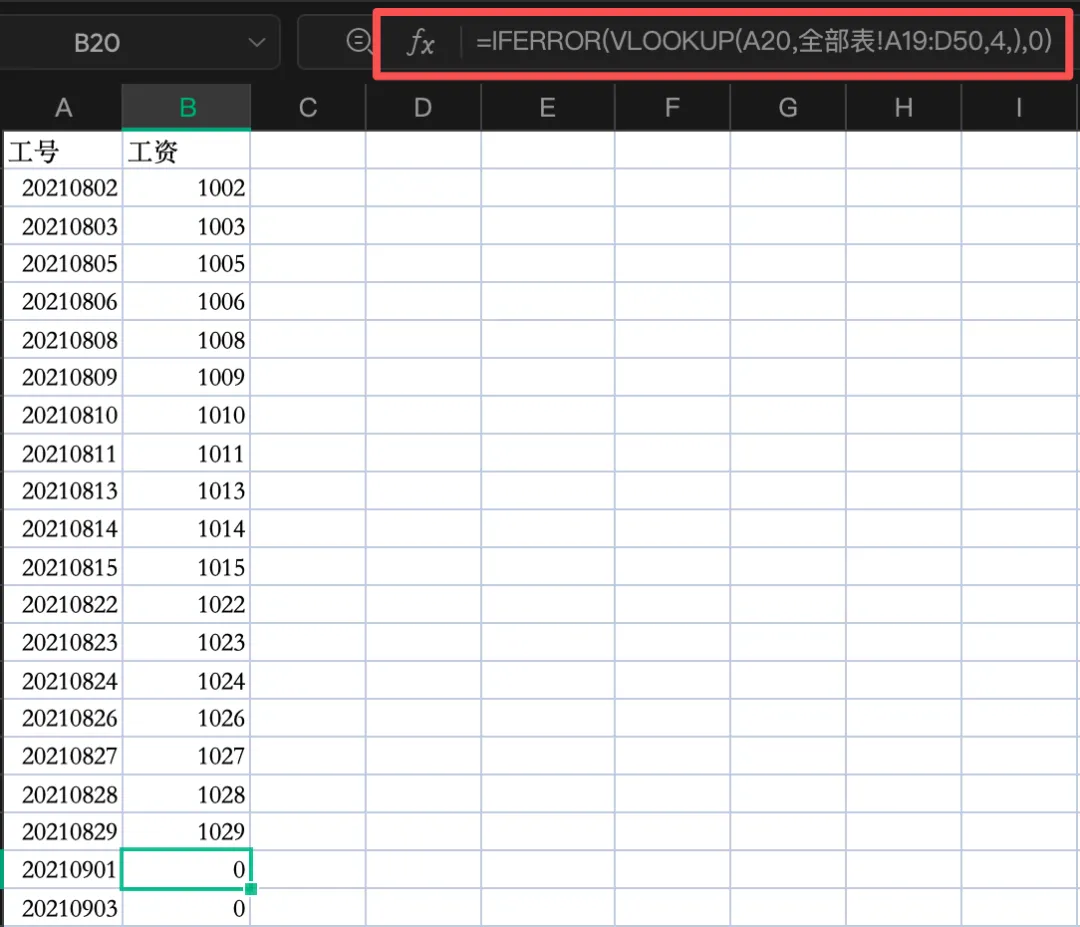Click the magnifier icon beside fx
Image resolution: width=1080 pixels, height=927 pixels.
tap(358, 41)
